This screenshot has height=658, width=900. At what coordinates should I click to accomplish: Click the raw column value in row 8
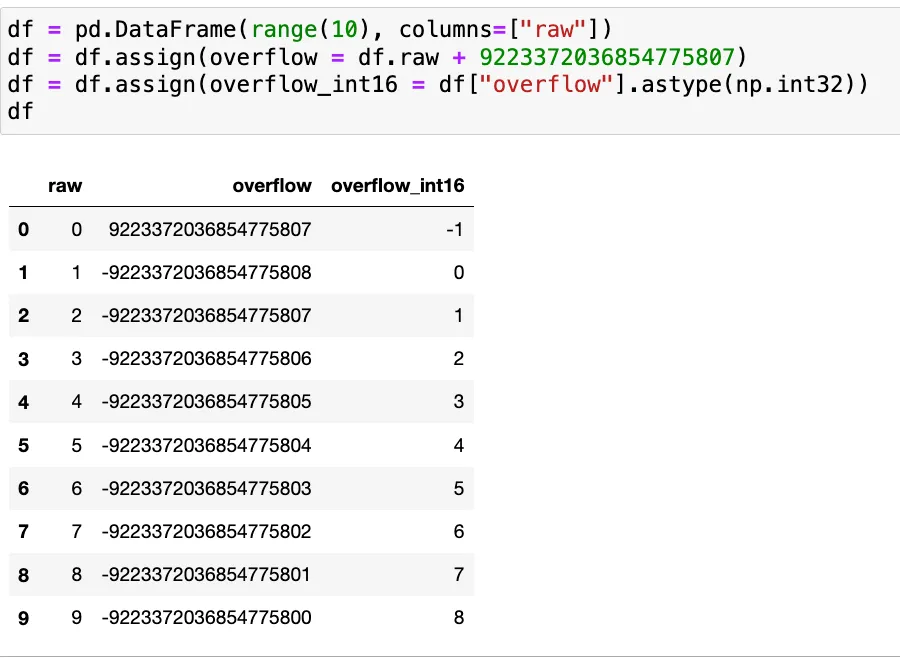[76, 575]
